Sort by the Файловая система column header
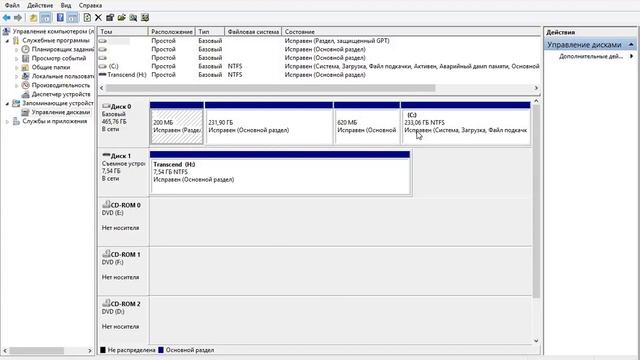640x360 pixels. tap(253, 31)
